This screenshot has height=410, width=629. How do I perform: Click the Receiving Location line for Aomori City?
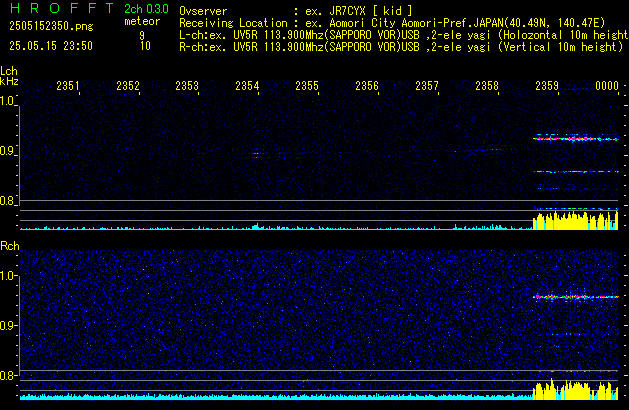392,23
